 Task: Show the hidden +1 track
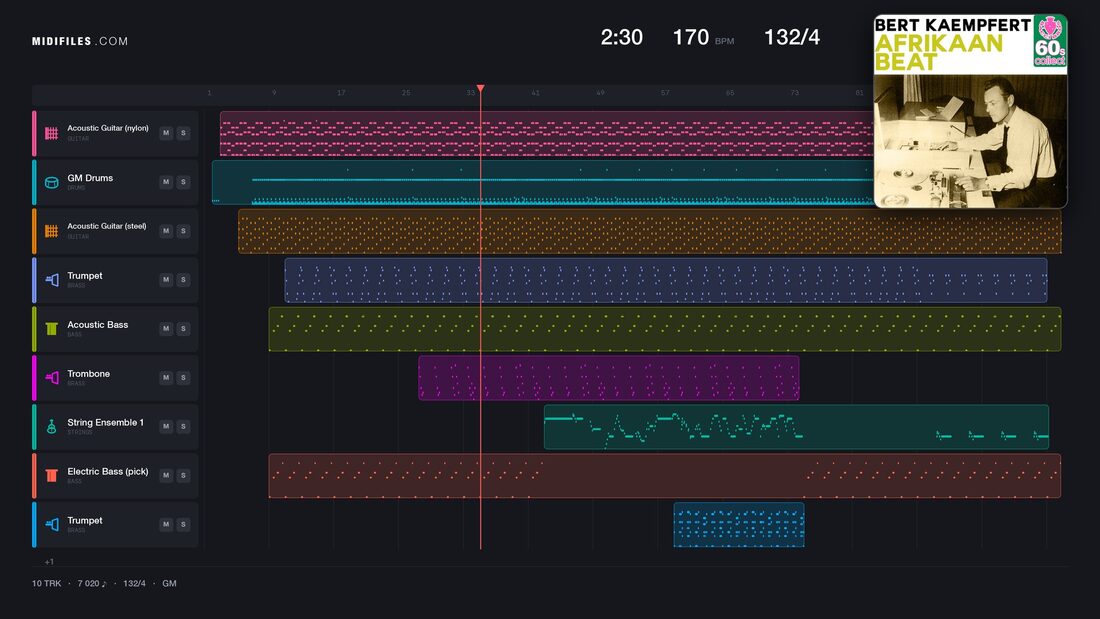(x=49, y=561)
